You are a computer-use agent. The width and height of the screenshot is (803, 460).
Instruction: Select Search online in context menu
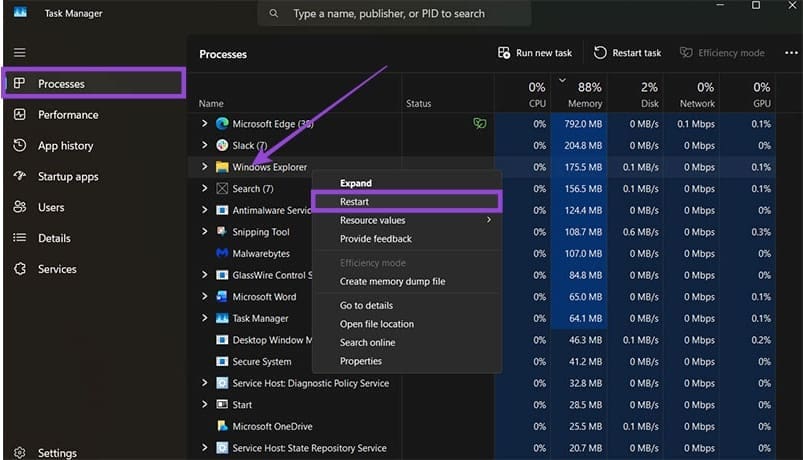407,342
